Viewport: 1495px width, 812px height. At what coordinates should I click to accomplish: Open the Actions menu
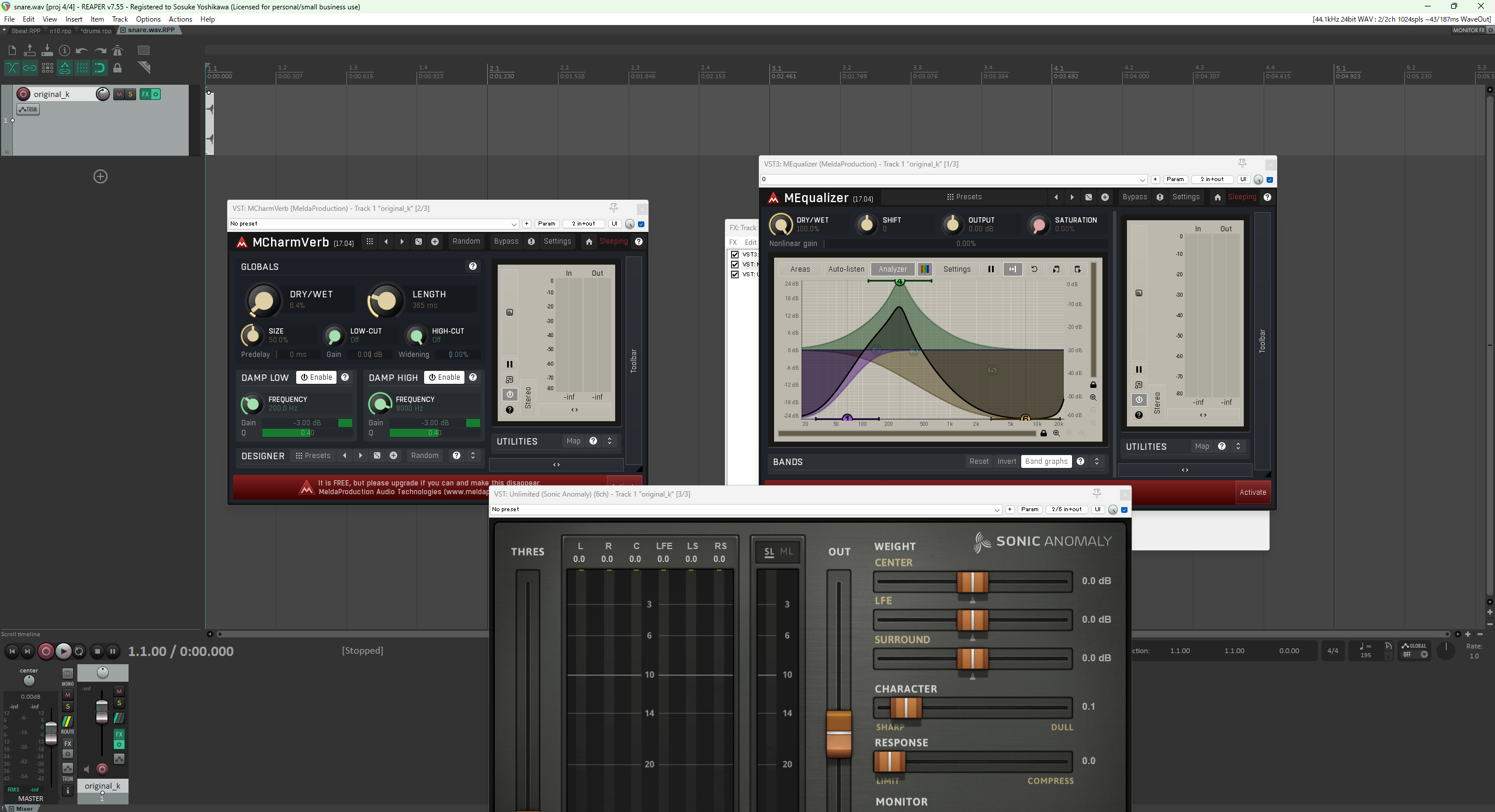click(180, 19)
